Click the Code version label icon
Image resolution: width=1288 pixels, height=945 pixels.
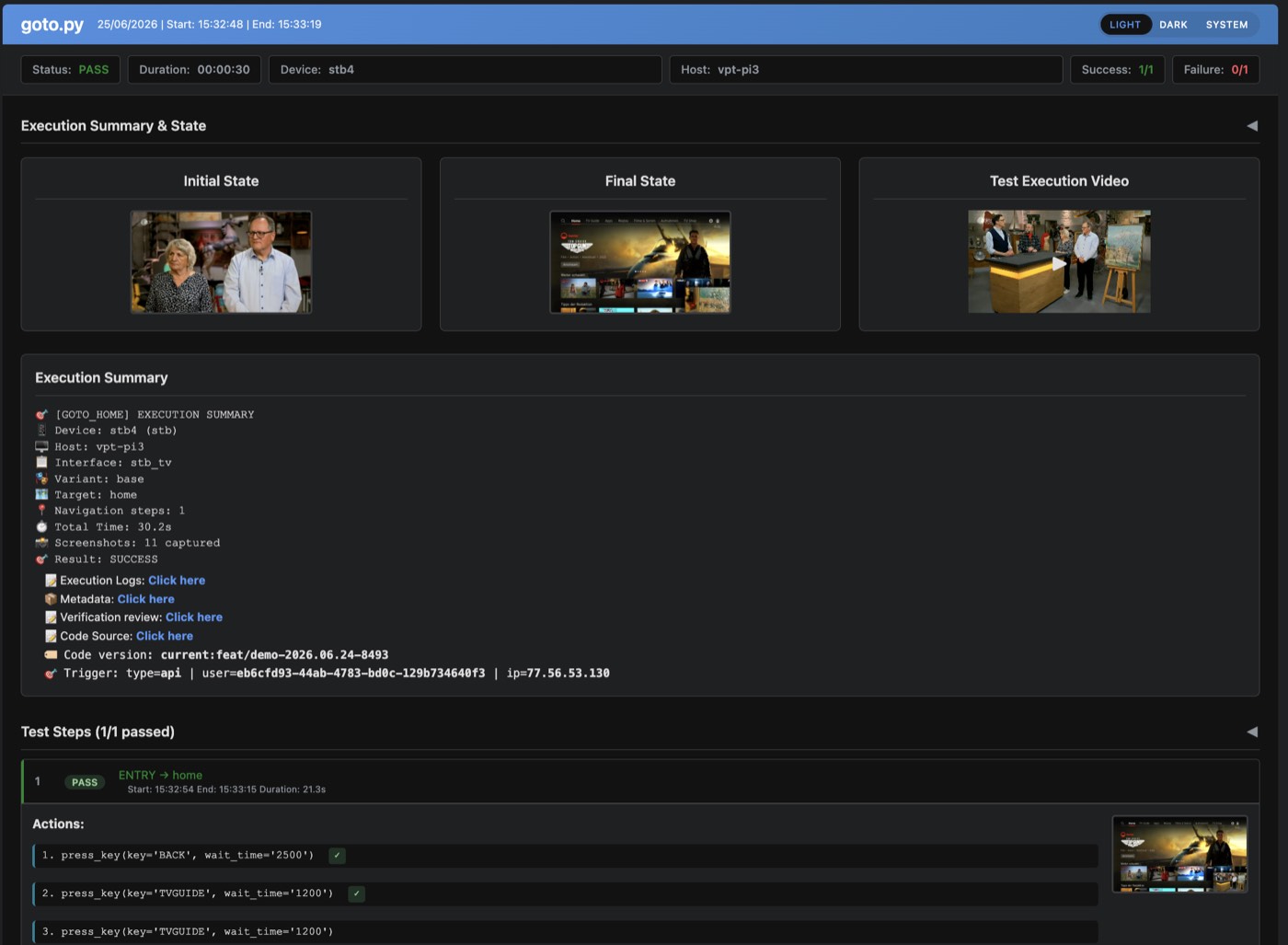tap(51, 655)
